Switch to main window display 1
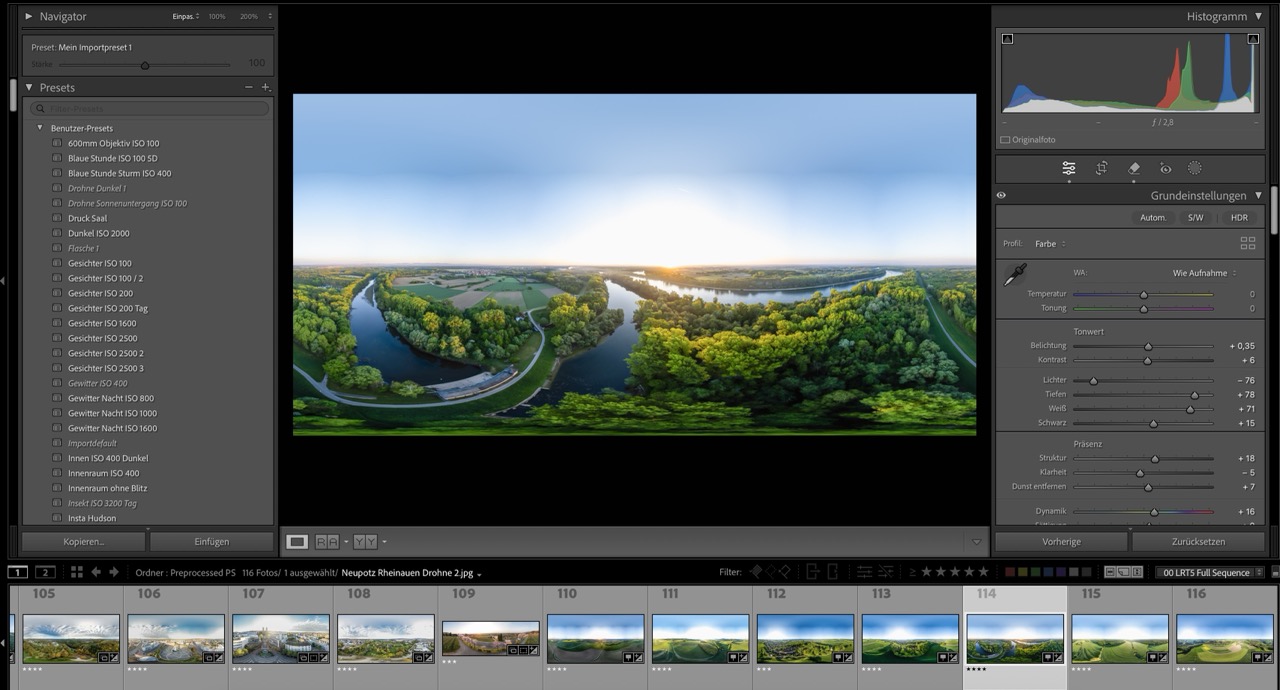The height and width of the screenshot is (690, 1280). [18, 572]
